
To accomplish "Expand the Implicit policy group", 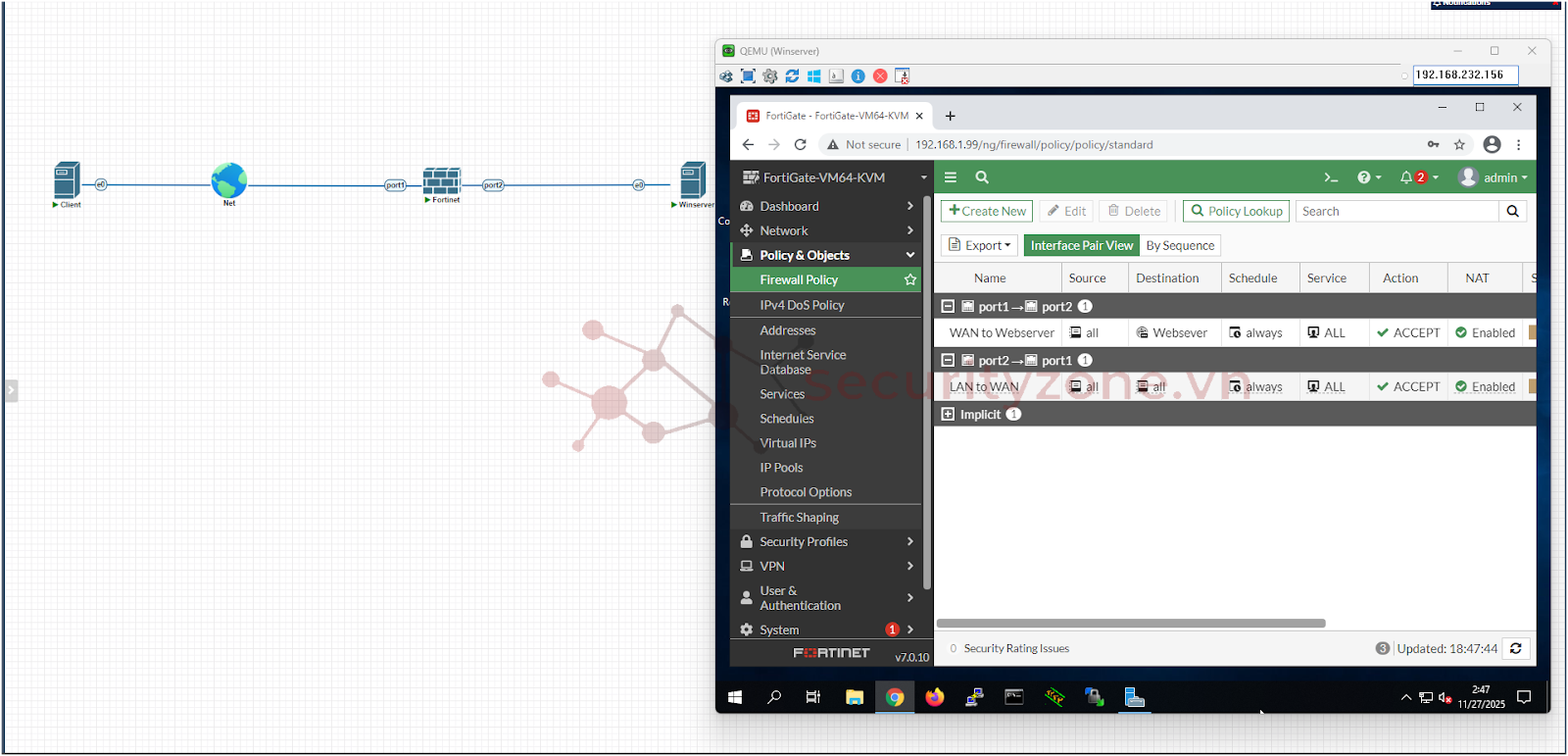I will pyautogui.click(x=948, y=415).
